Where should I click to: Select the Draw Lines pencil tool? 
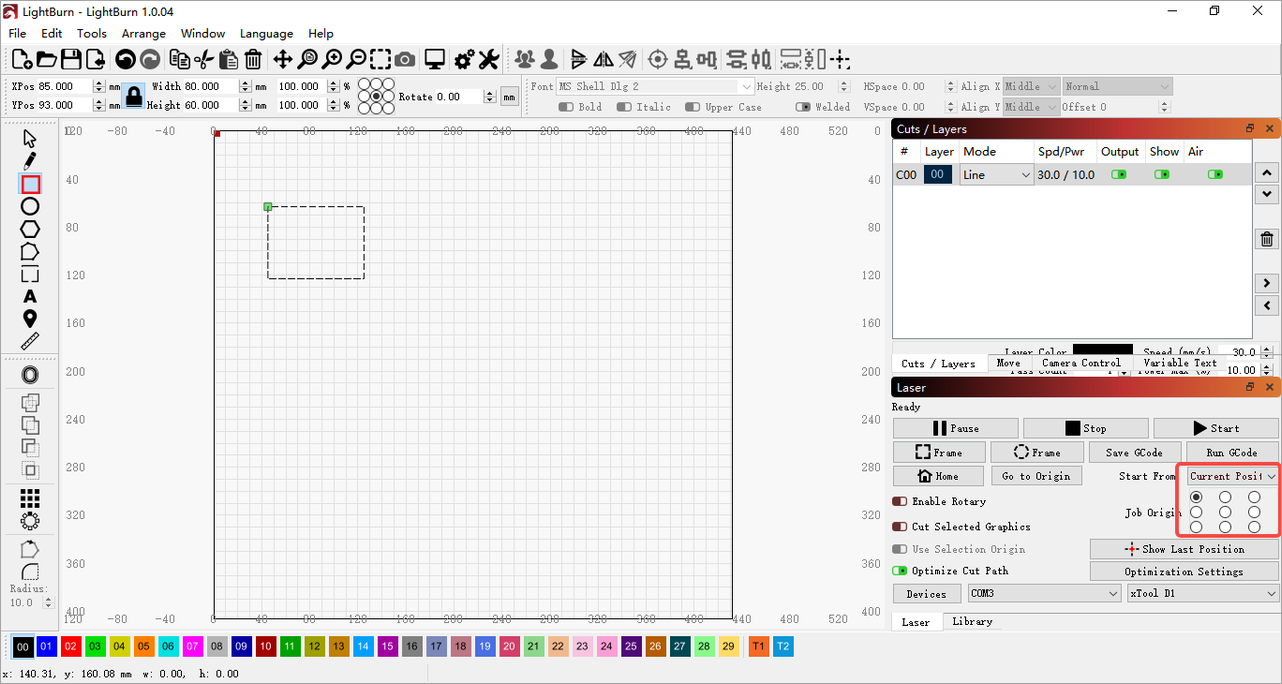pos(30,161)
